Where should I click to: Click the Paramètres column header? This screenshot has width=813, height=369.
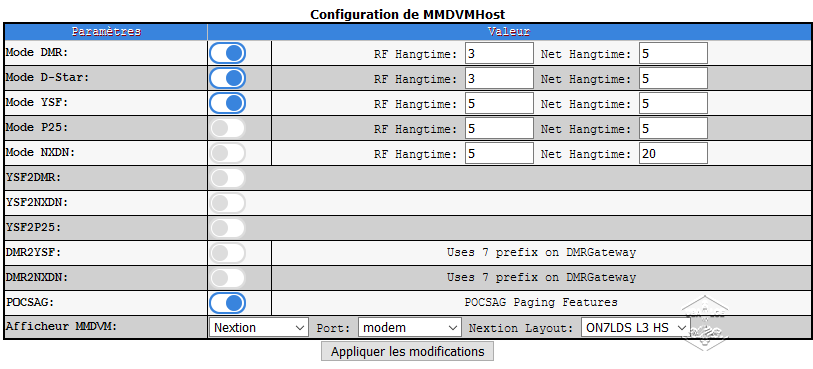(x=106, y=32)
